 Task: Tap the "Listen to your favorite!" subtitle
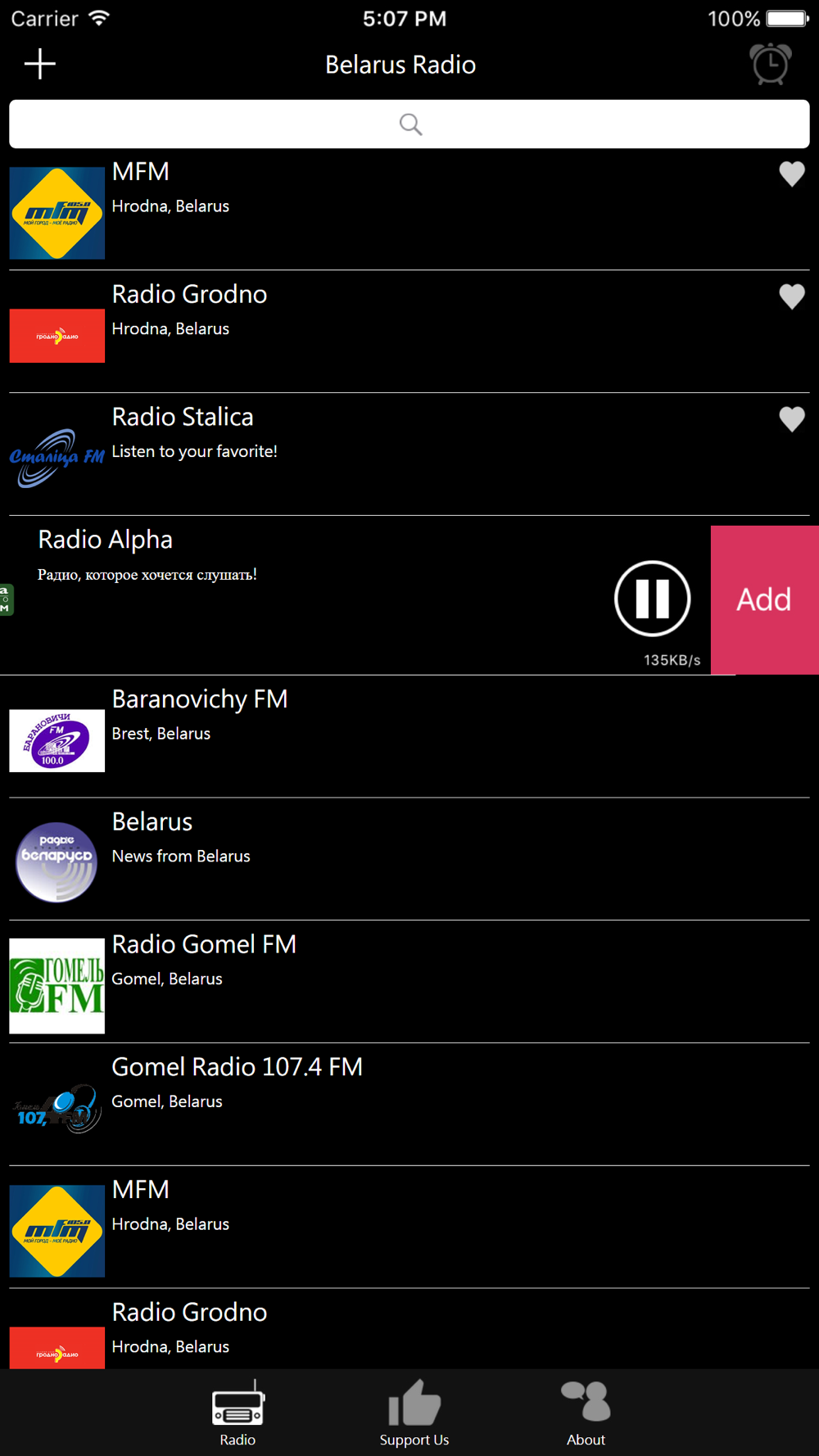point(194,451)
